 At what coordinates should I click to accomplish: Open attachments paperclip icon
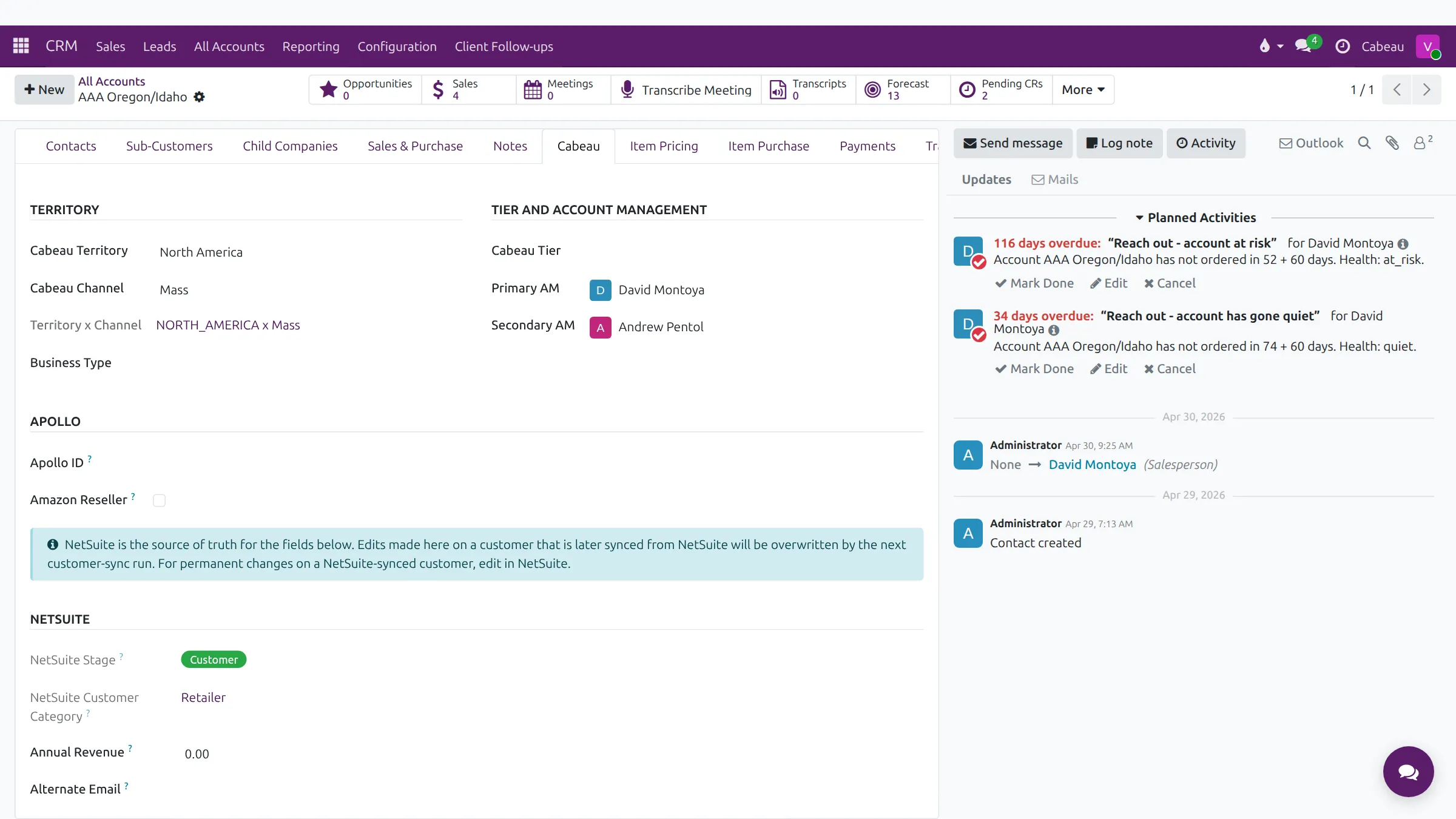pyautogui.click(x=1392, y=143)
